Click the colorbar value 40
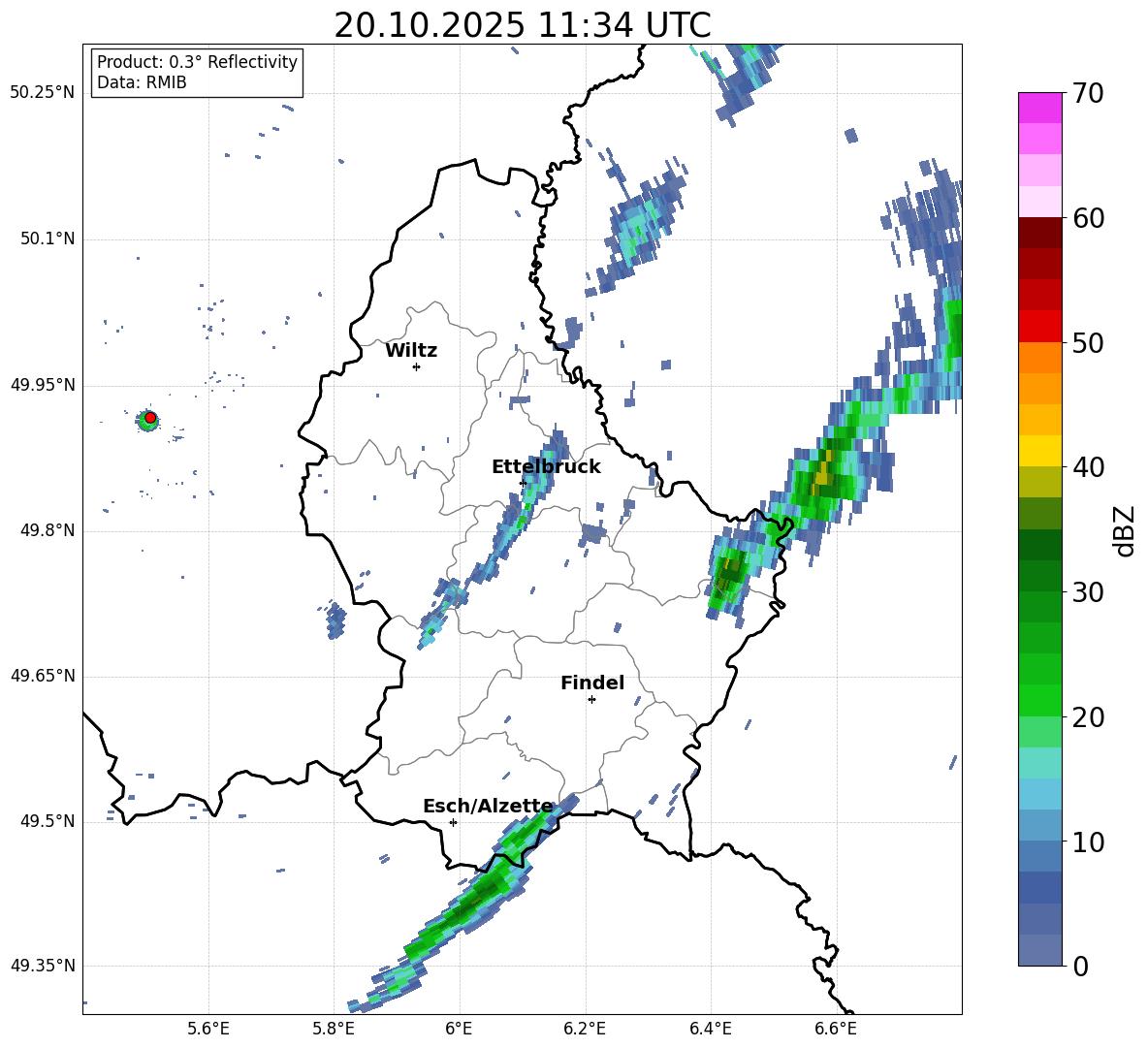 [1088, 467]
